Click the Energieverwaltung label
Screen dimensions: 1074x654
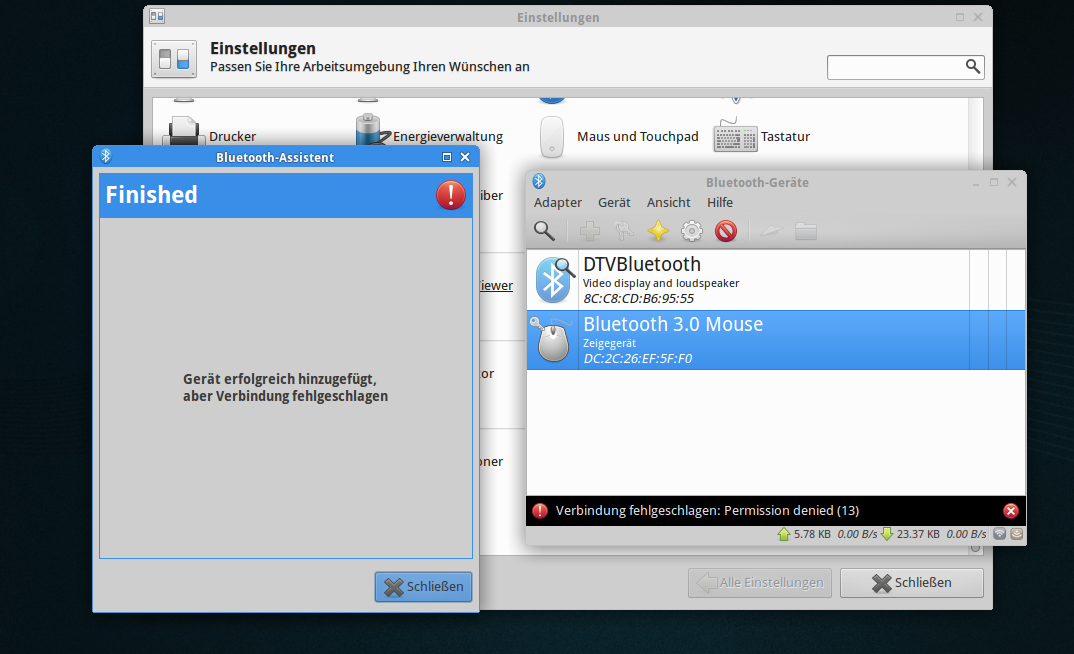448,136
